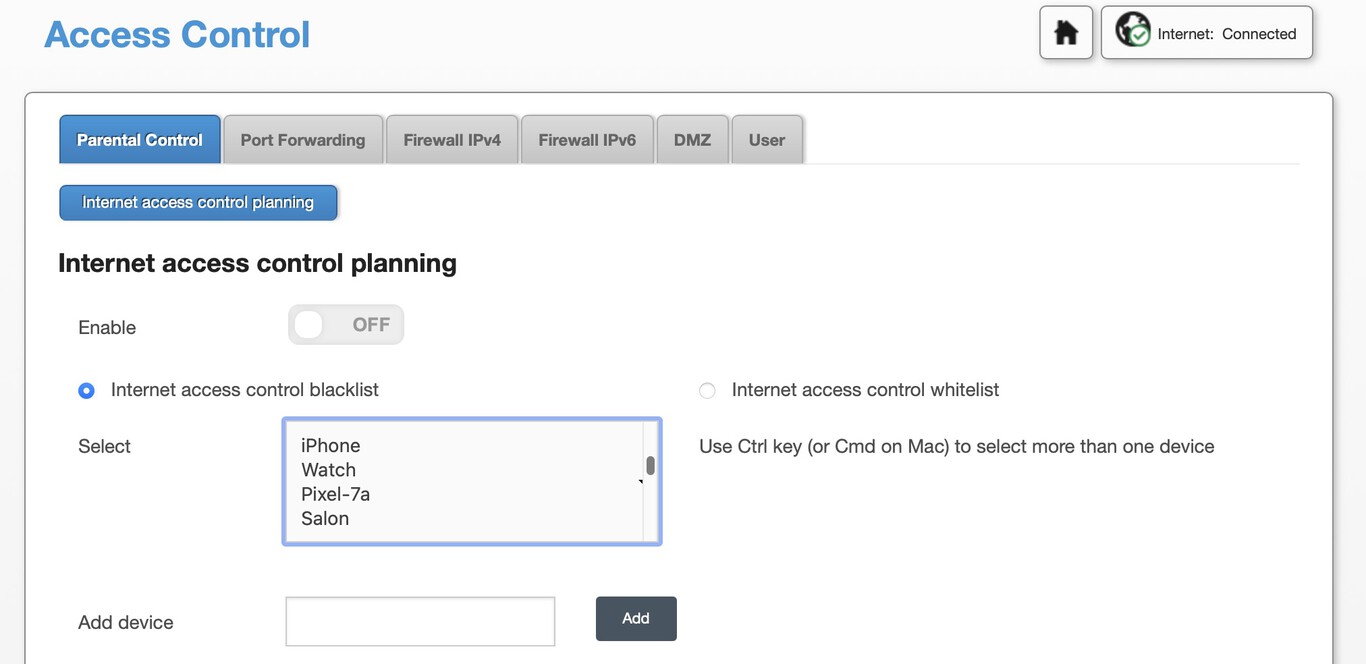Viewport: 1366px width, 664px height.
Task: Open the Firewall IPv6 tab
Action: [x=587, y=140]
